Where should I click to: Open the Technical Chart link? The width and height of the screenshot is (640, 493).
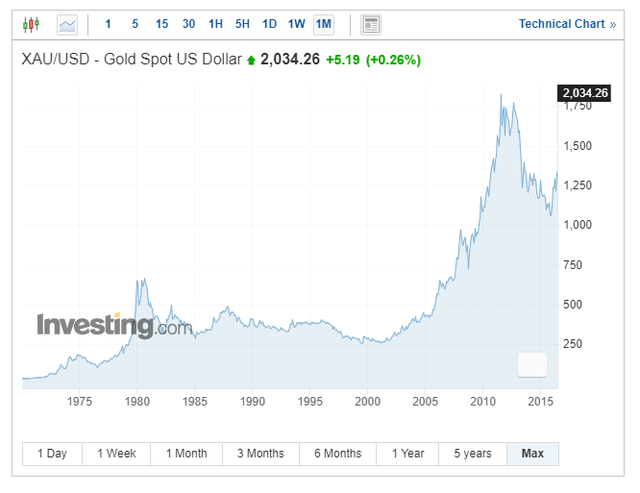click(x=567, y=24)
